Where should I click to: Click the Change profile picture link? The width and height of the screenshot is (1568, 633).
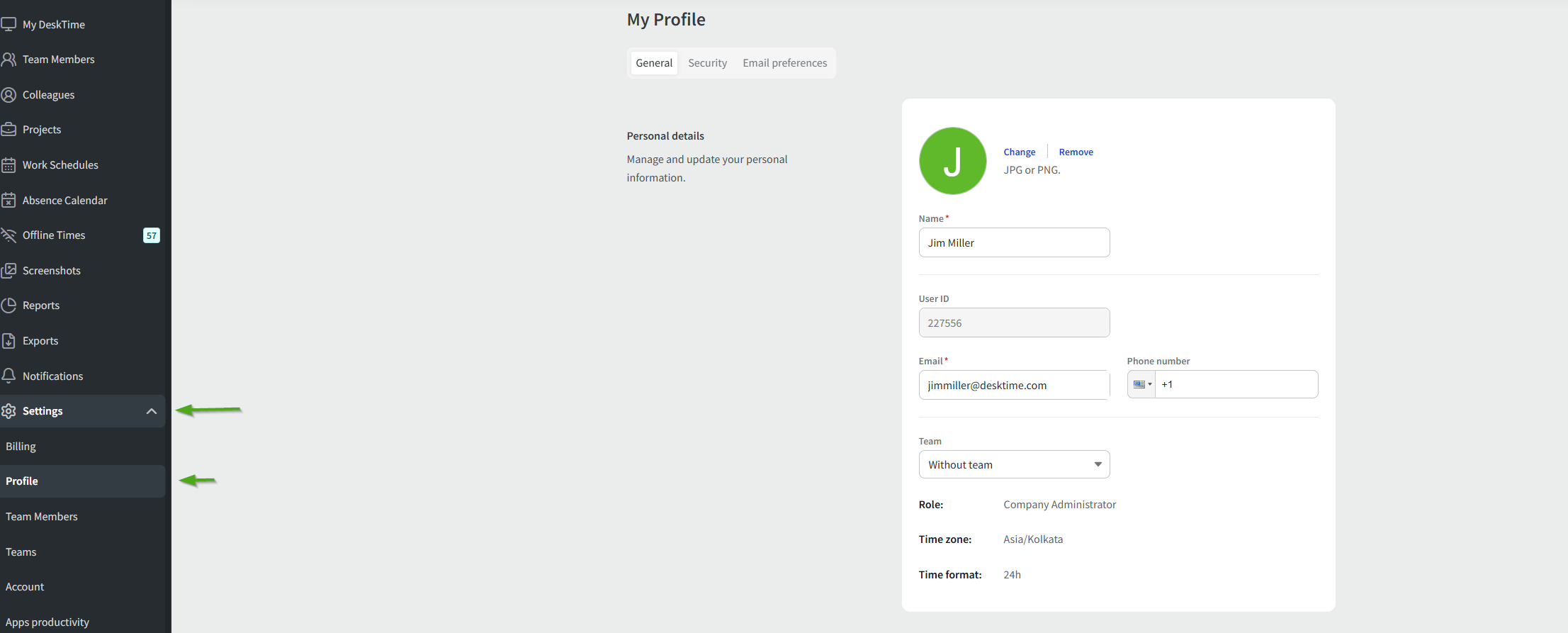[1019, 152]
